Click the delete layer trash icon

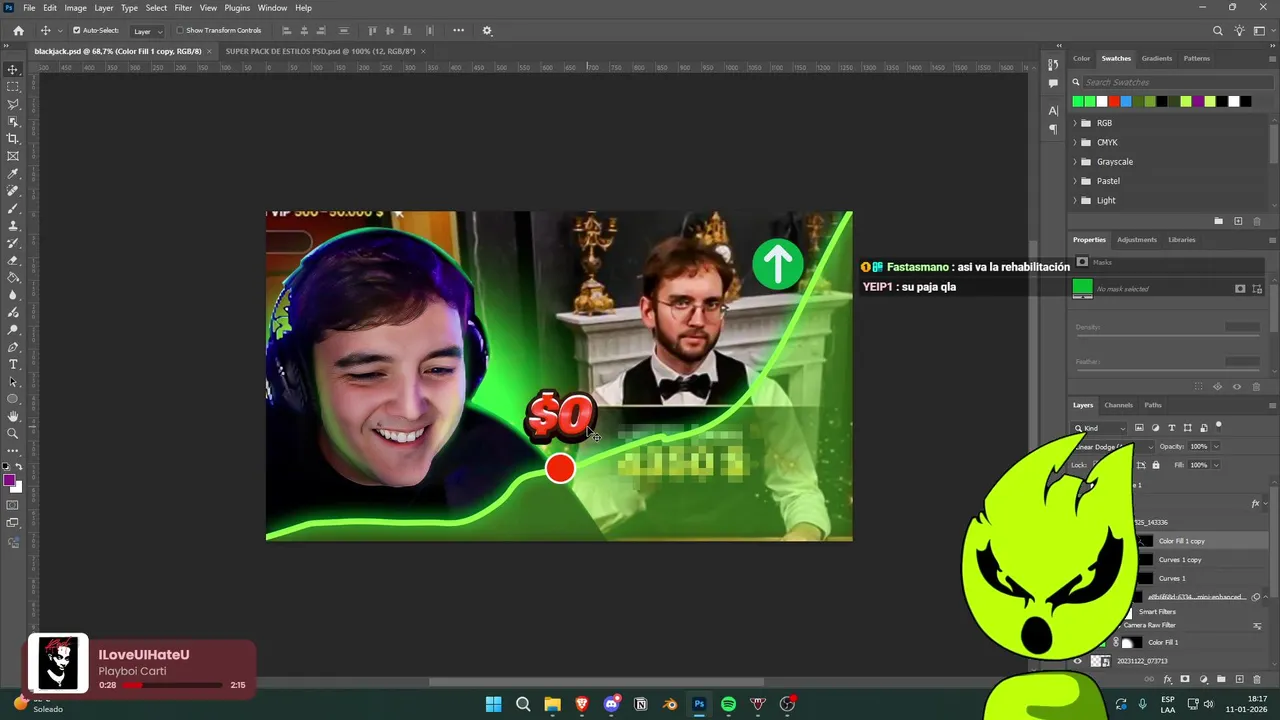click(x=1257, y=680)
